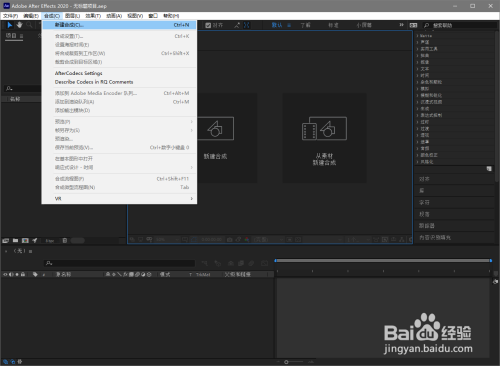Click the 源名称 column header

(x=63, y=274)
